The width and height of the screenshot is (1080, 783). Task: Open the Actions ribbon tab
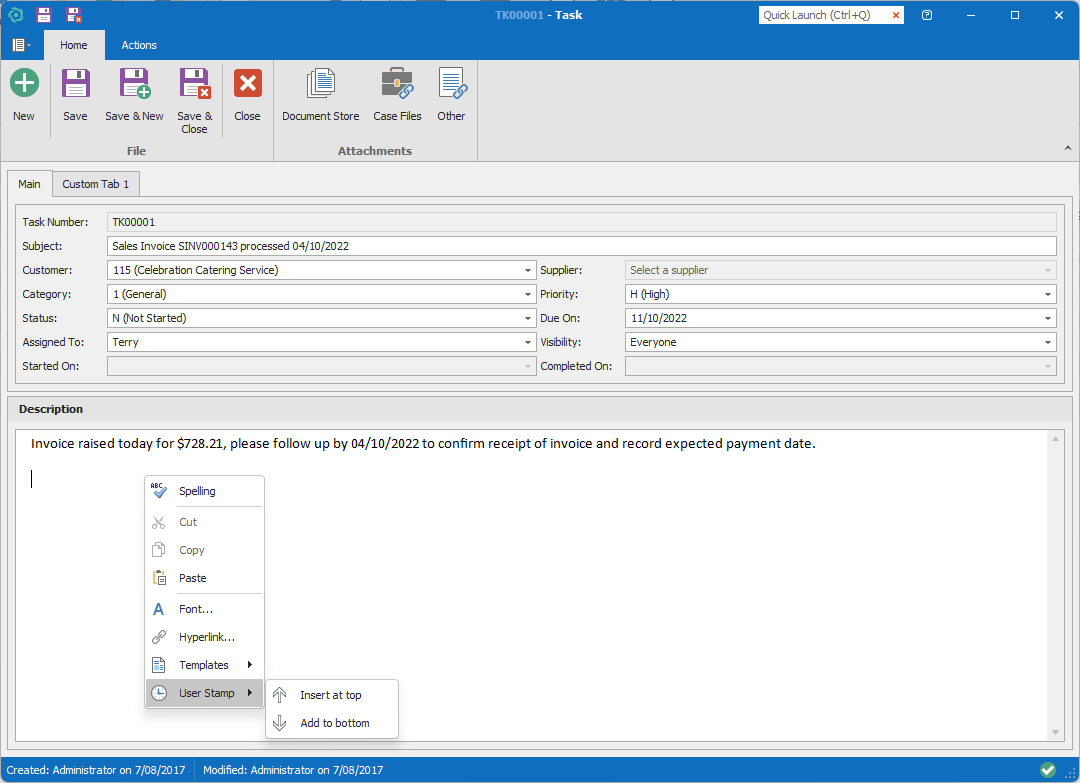(139, 45)
